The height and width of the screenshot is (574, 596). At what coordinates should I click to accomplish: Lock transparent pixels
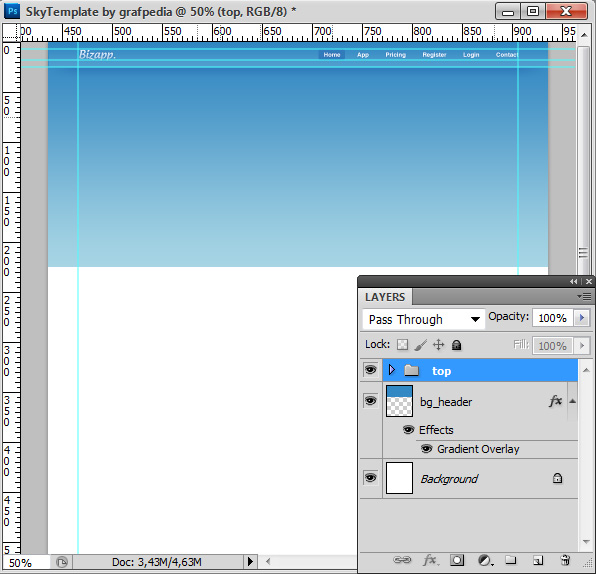(x=402, y=345)
